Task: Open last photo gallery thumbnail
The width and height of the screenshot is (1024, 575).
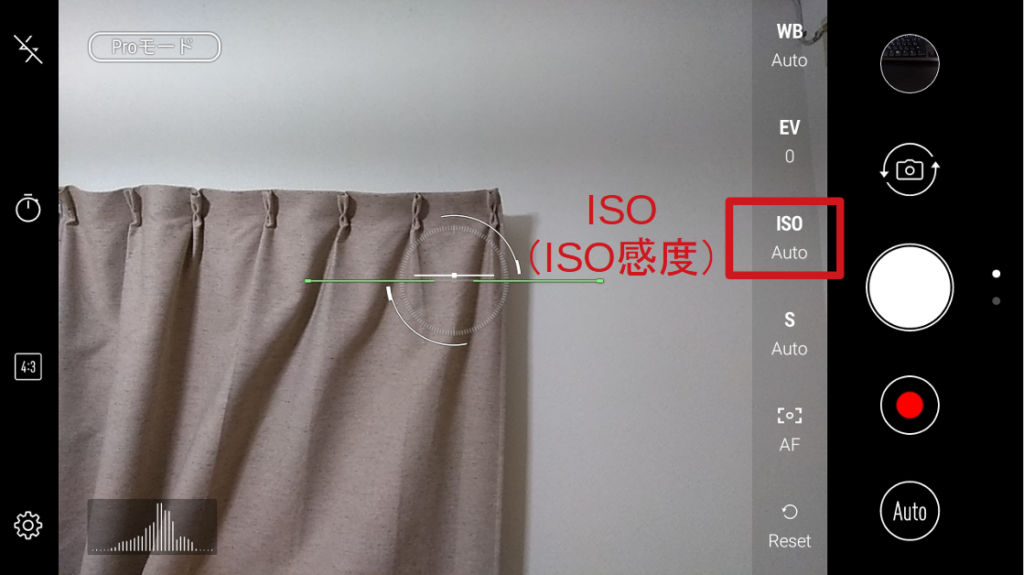Action: (909, 63)
